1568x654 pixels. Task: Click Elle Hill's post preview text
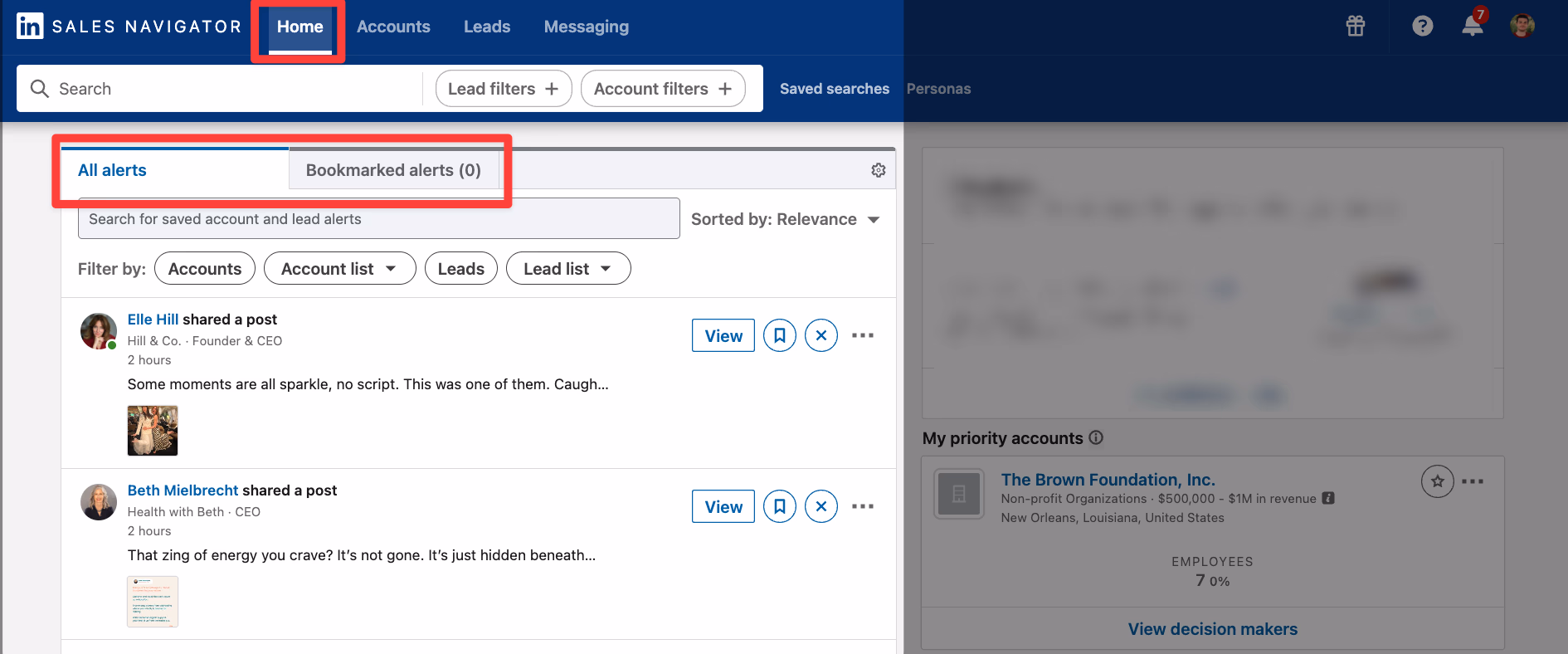(x=368, y=384)
